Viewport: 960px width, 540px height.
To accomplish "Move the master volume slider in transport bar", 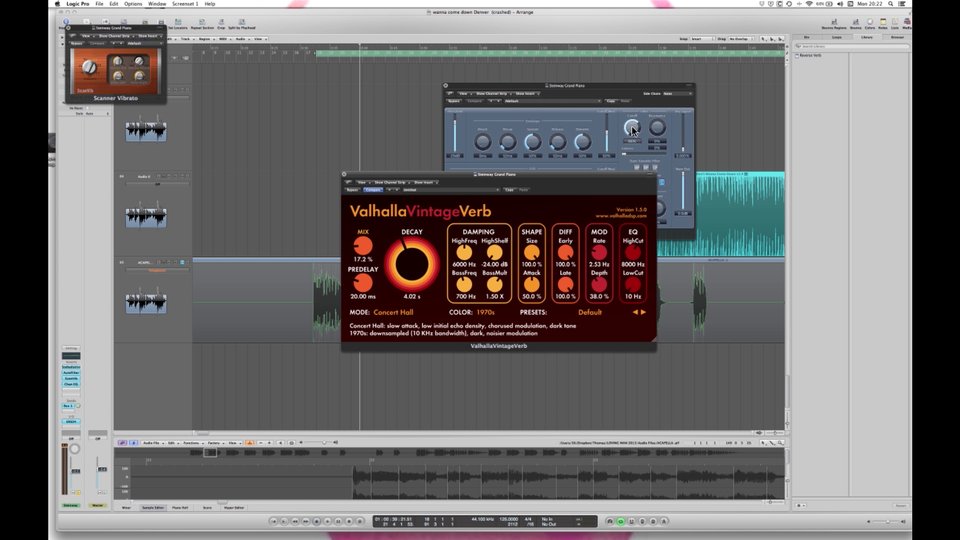I will [x=887, y=522].
